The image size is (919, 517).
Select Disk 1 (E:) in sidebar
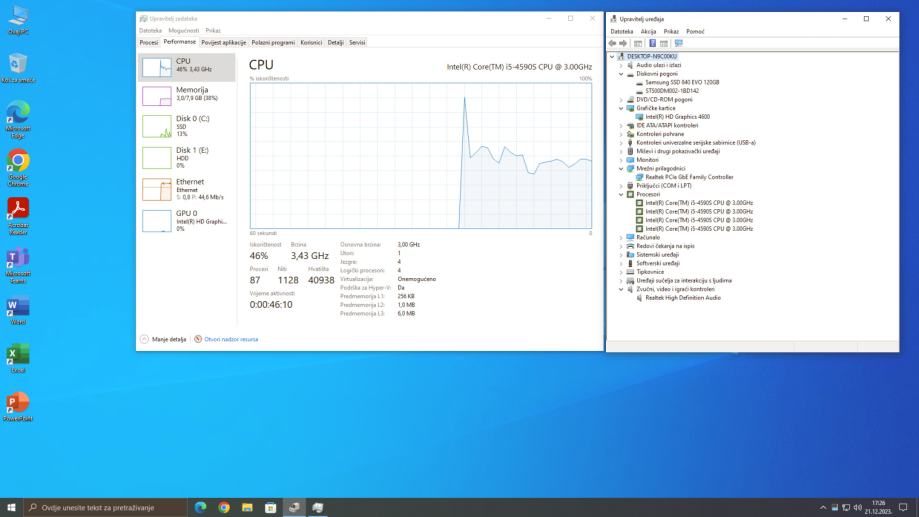click(187, 158)
